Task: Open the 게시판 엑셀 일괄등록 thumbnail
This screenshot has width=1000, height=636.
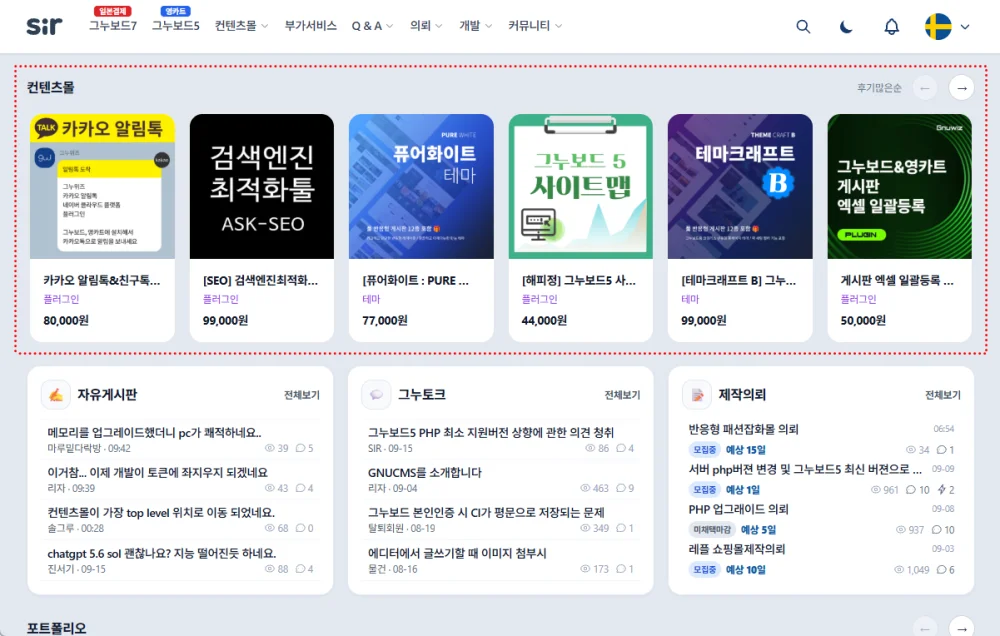Action: (x=899, y=186)
